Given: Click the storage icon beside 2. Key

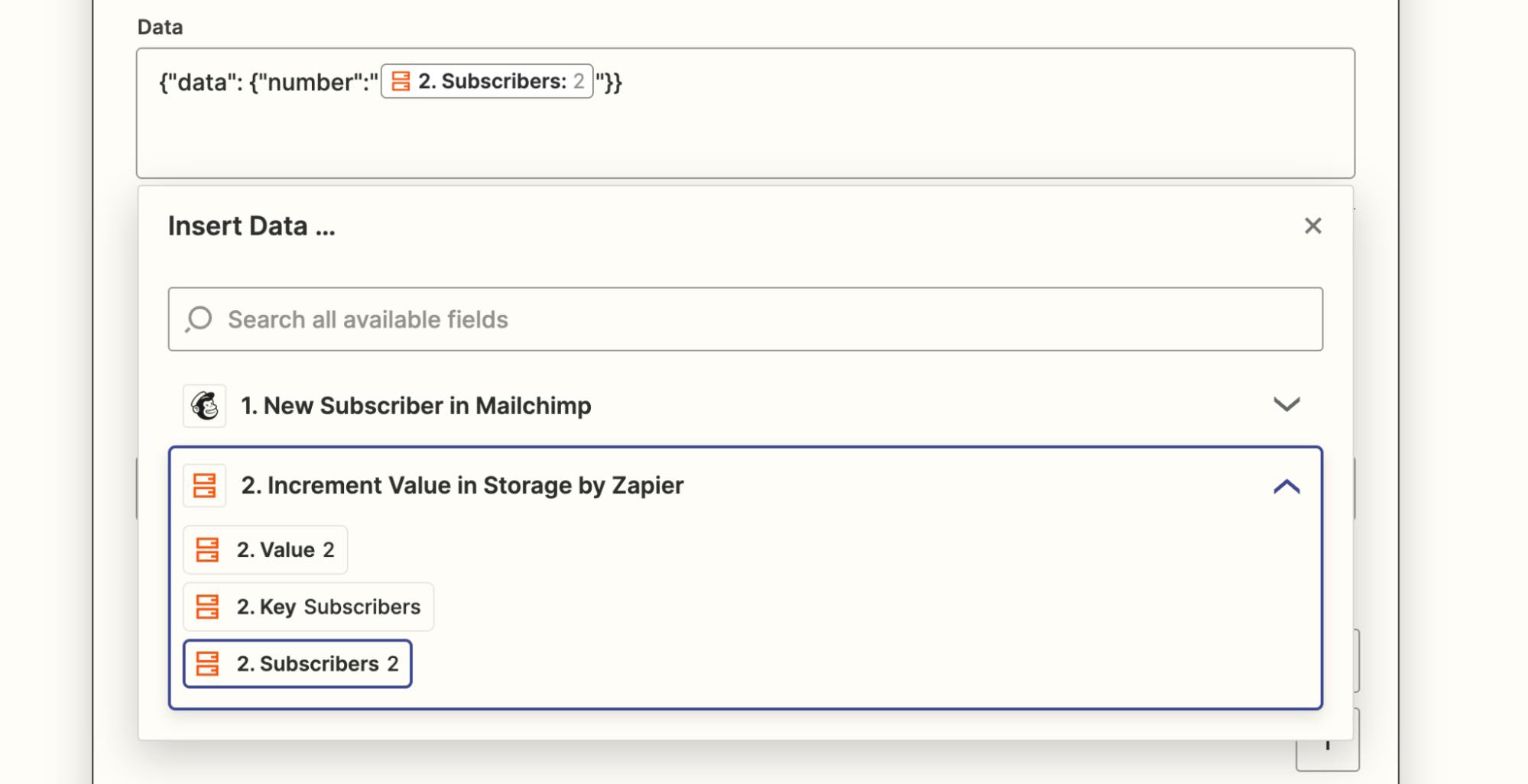Looking at the screenshot, I should [207, 607].
